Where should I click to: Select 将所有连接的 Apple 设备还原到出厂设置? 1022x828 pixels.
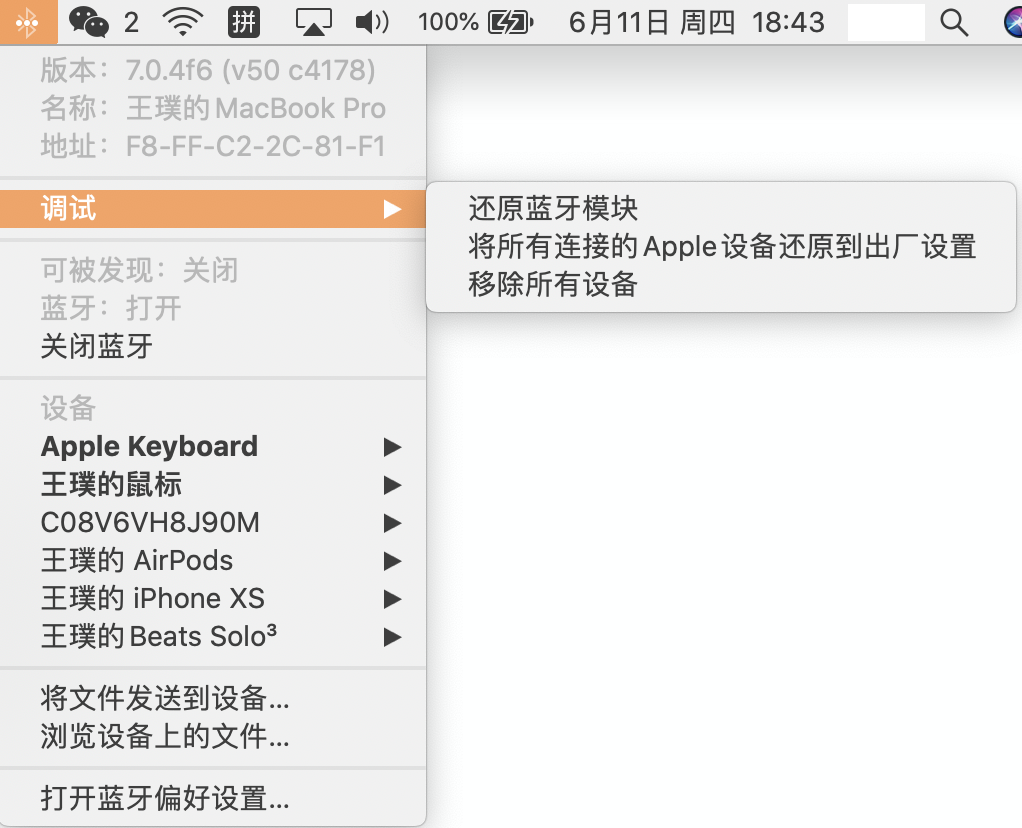pyautogui.click(x=721, y=246)
